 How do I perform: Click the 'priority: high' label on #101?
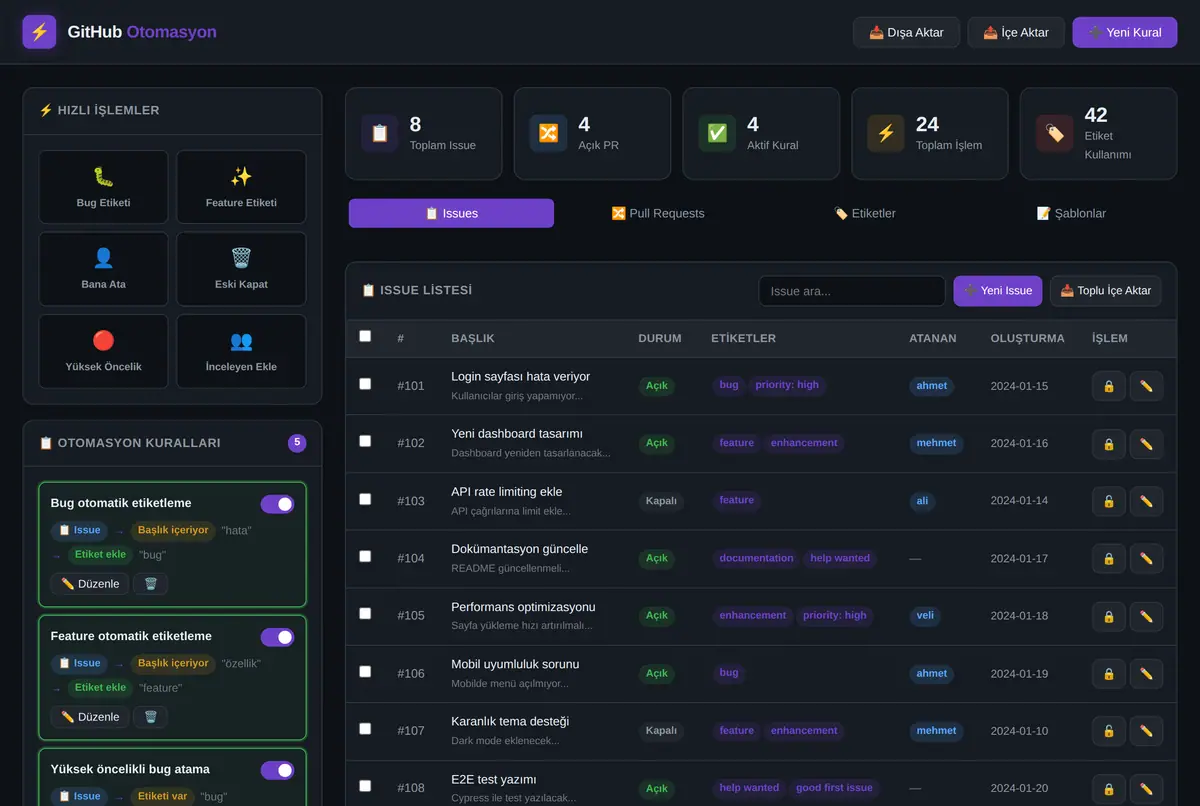[787, 385]
